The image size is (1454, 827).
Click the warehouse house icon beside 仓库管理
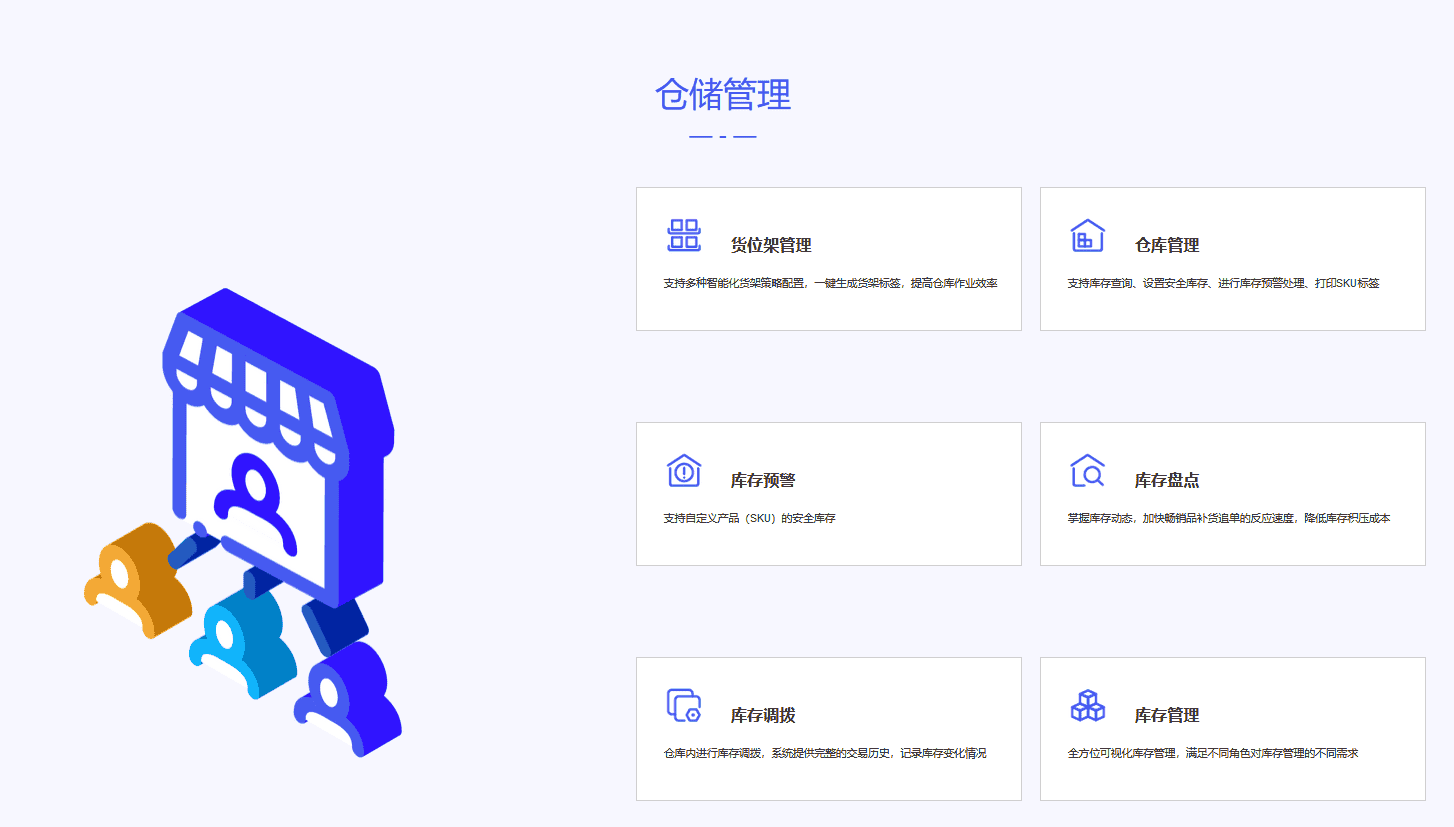pyautogui.click(x=1087, y=236)
